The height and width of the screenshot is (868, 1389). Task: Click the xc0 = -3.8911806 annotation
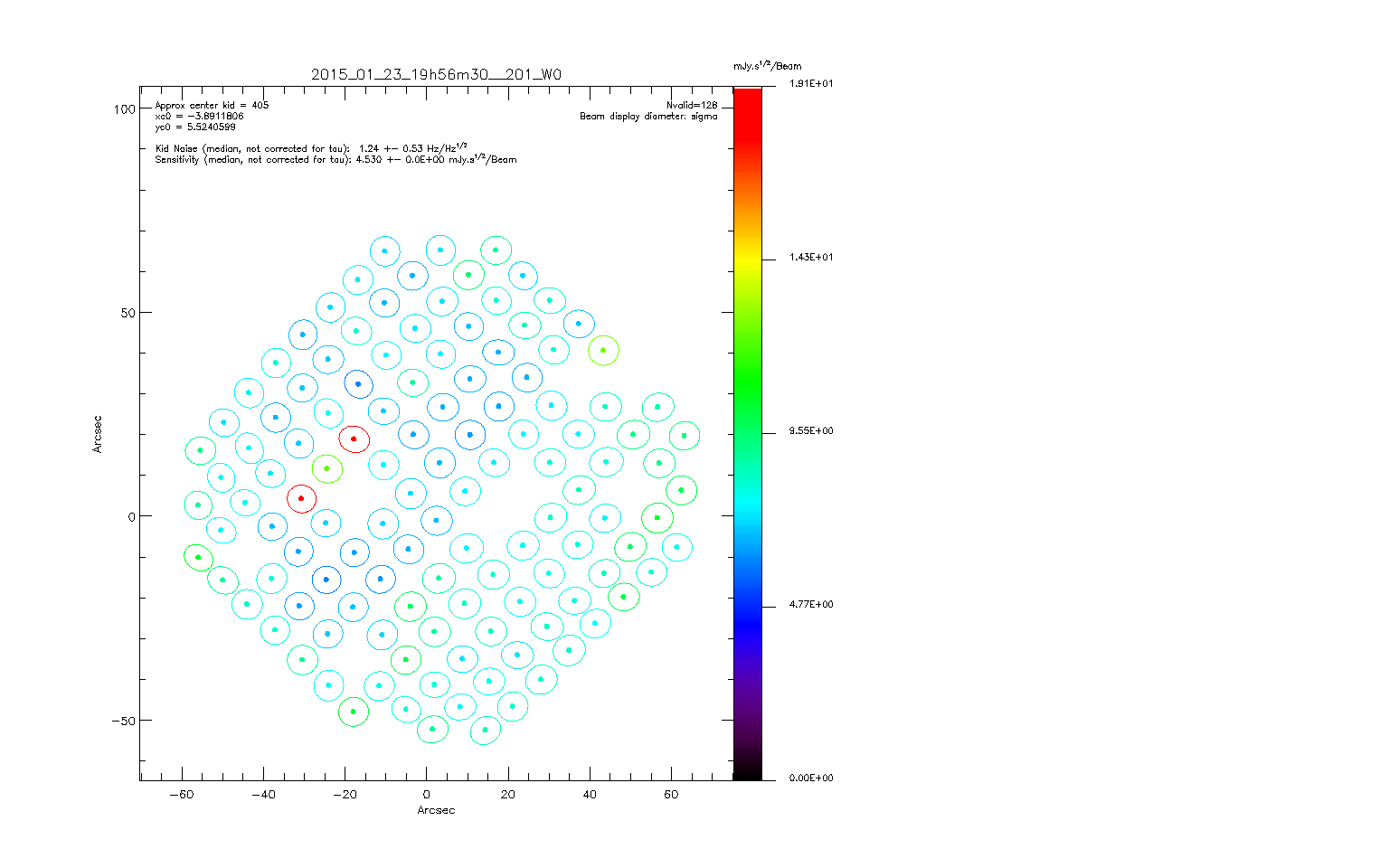coord(199,117)
